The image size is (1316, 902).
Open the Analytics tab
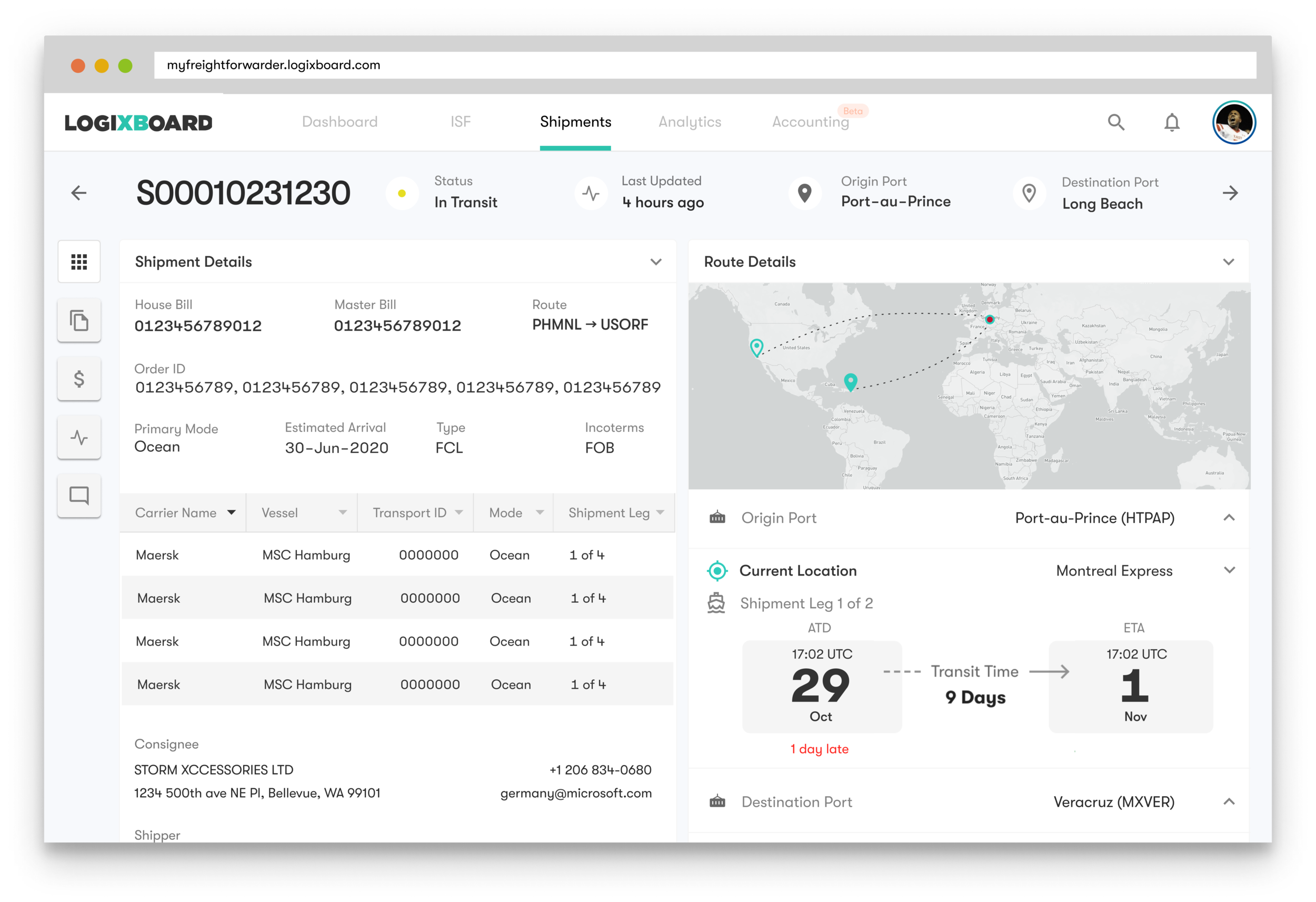(690, 122)
